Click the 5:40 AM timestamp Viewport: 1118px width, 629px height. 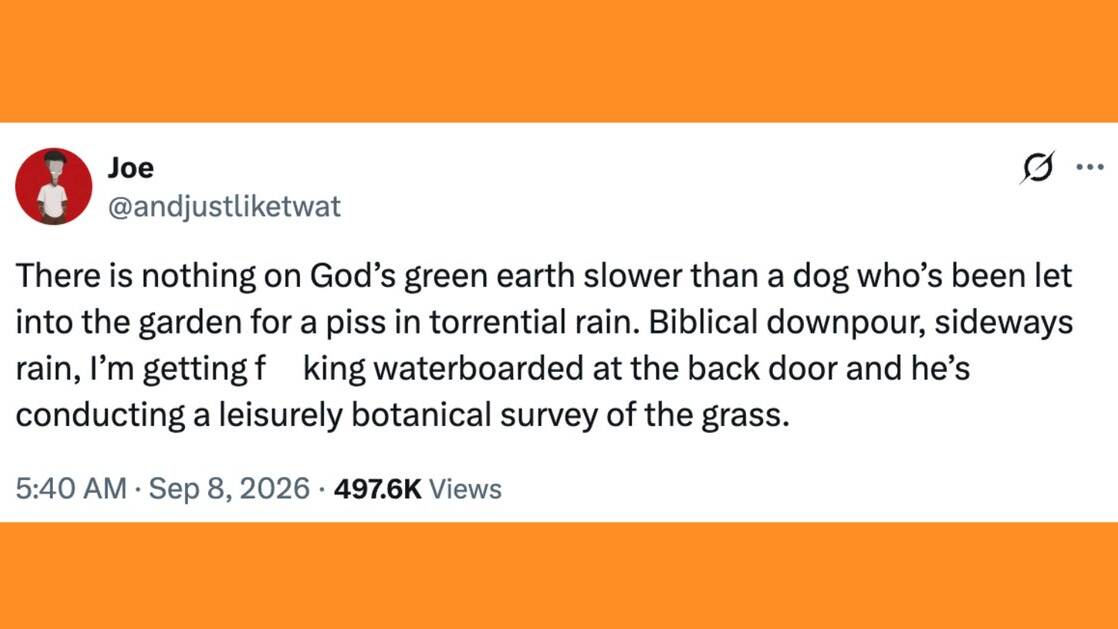pos(71,489)
